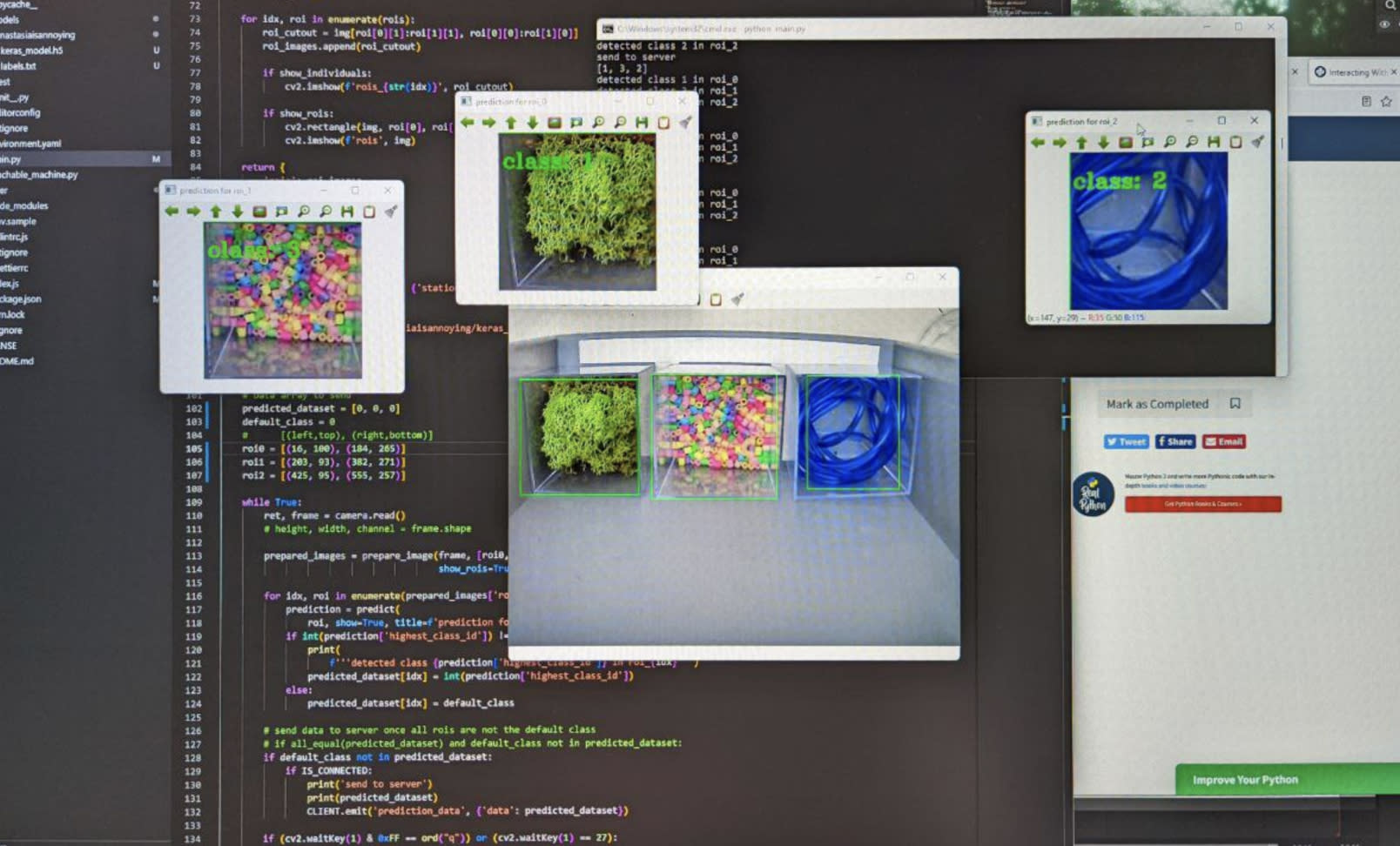This screenshot has width=1400, height=846.
Task: Open display properties in the roi_2 window
Action: tap(1257, 142)
